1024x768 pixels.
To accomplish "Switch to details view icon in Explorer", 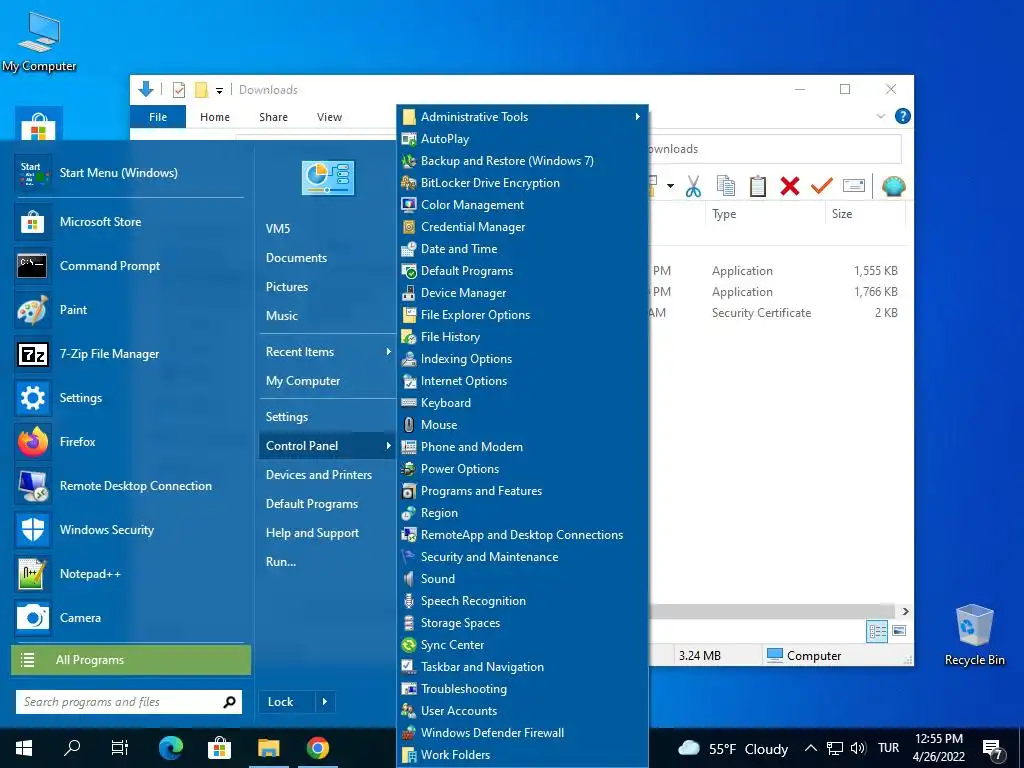I will coord(877,631).
